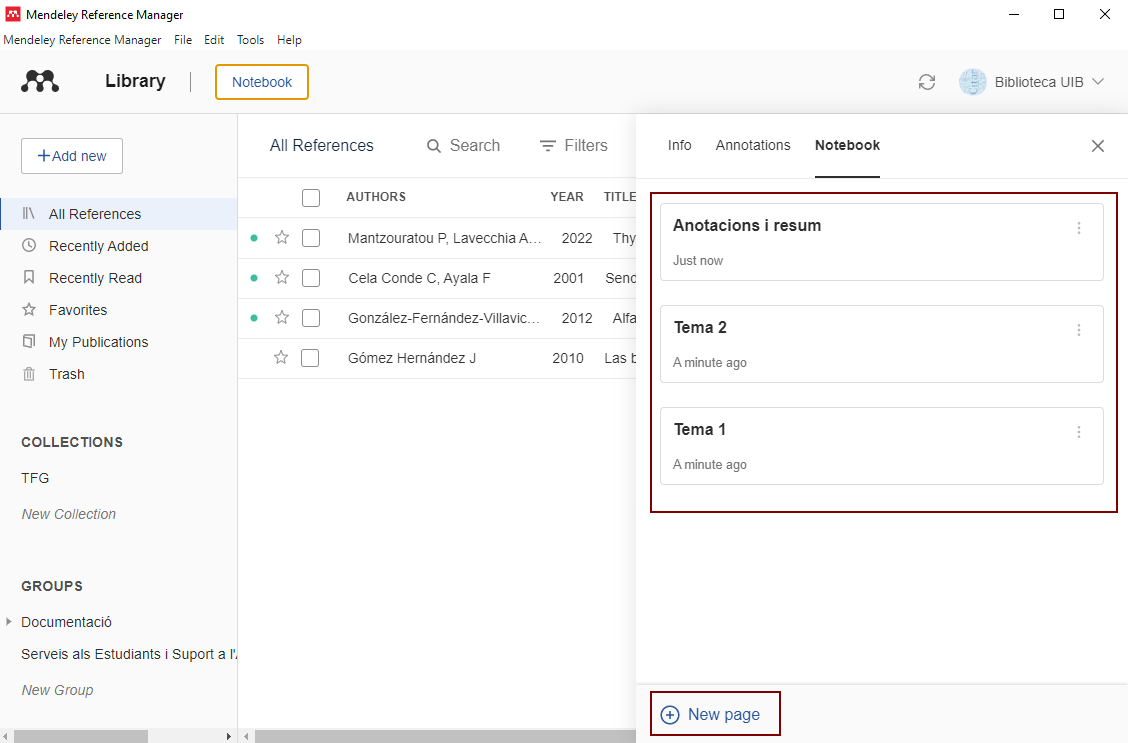Open the Tema 2 notebook page
The height and width of the screenshot is (743, 1128).
tap(882, 345)
